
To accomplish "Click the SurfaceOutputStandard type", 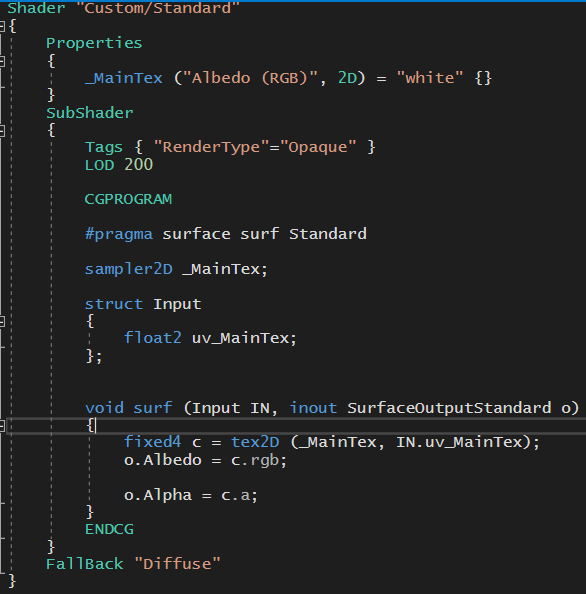I will click(x=449, y=408).
